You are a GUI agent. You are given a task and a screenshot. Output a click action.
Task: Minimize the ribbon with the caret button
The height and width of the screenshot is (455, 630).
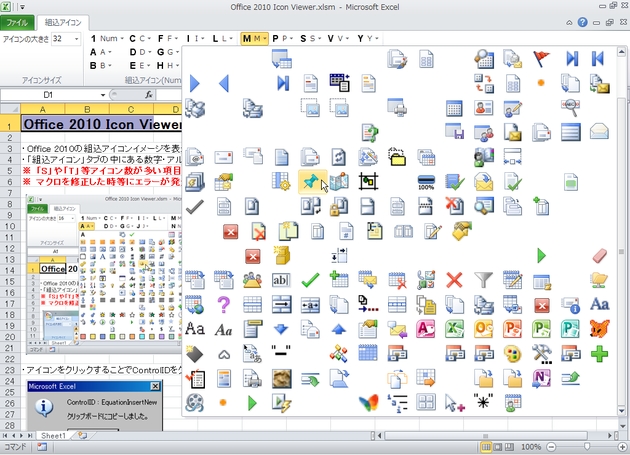pyautogui.click(x=569, y=23)
